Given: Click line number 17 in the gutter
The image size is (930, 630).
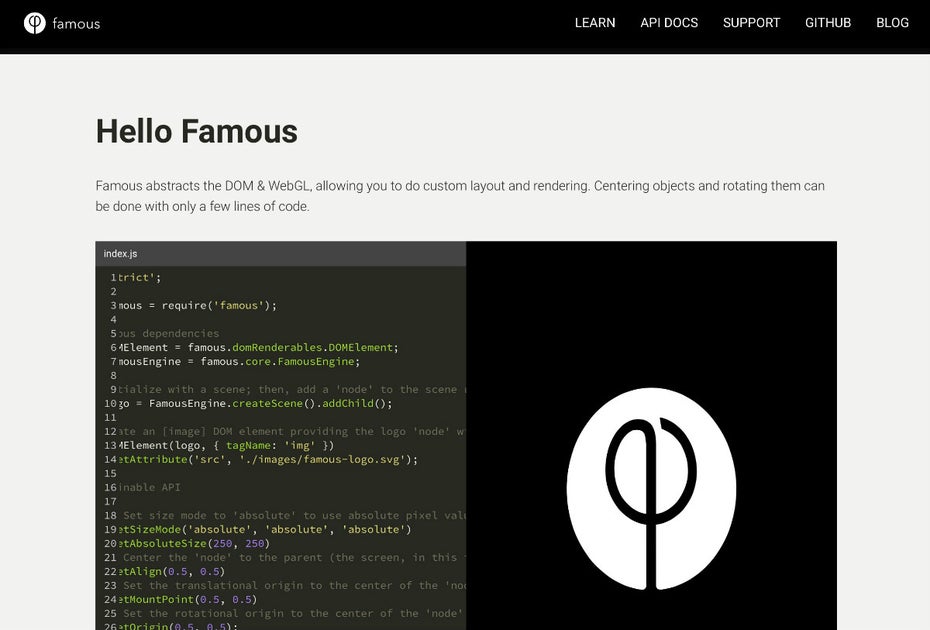Looking at the screenshot, I should [x=110, y=501].
